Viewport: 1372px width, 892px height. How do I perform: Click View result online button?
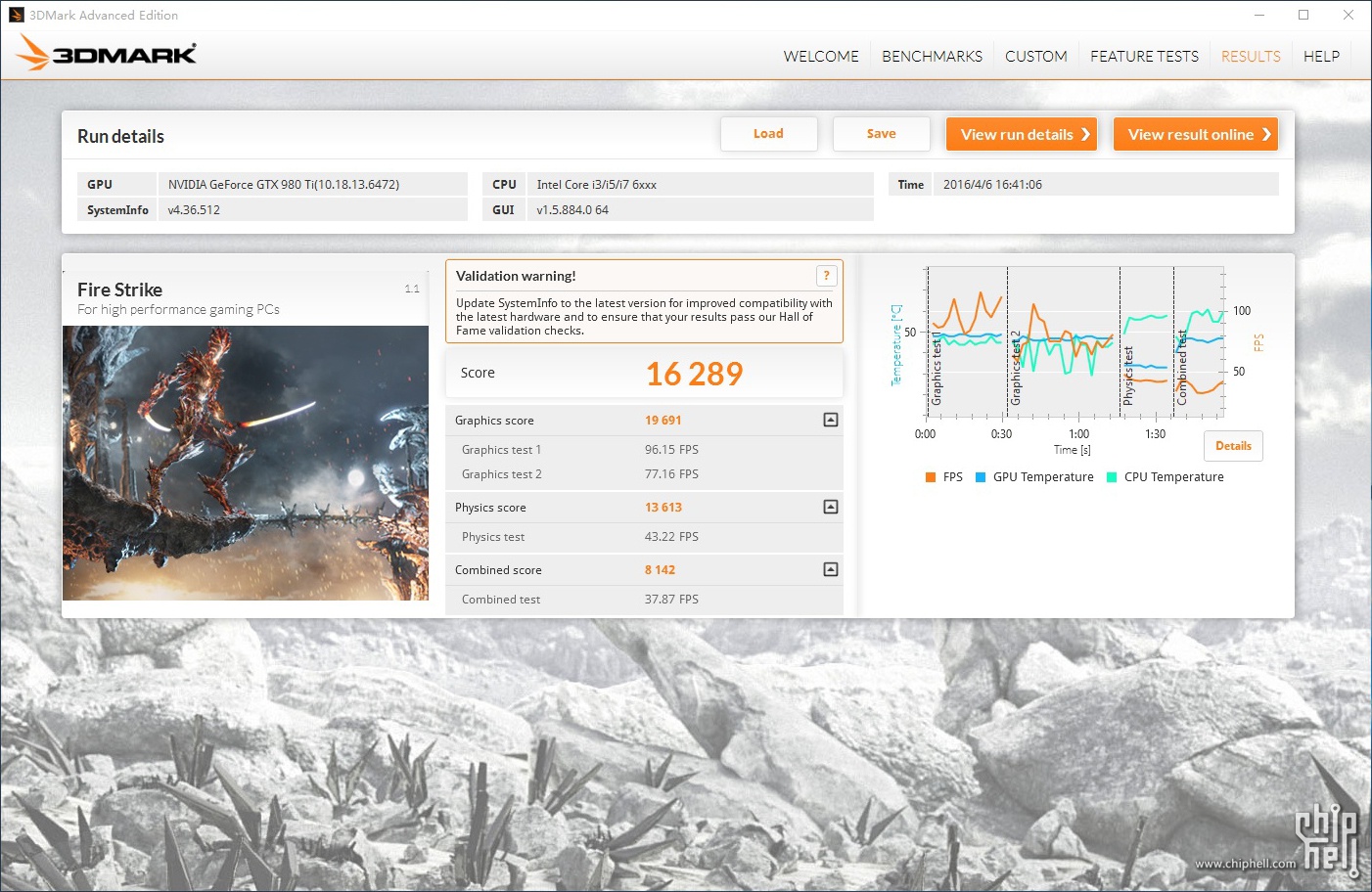(1196, 134)
